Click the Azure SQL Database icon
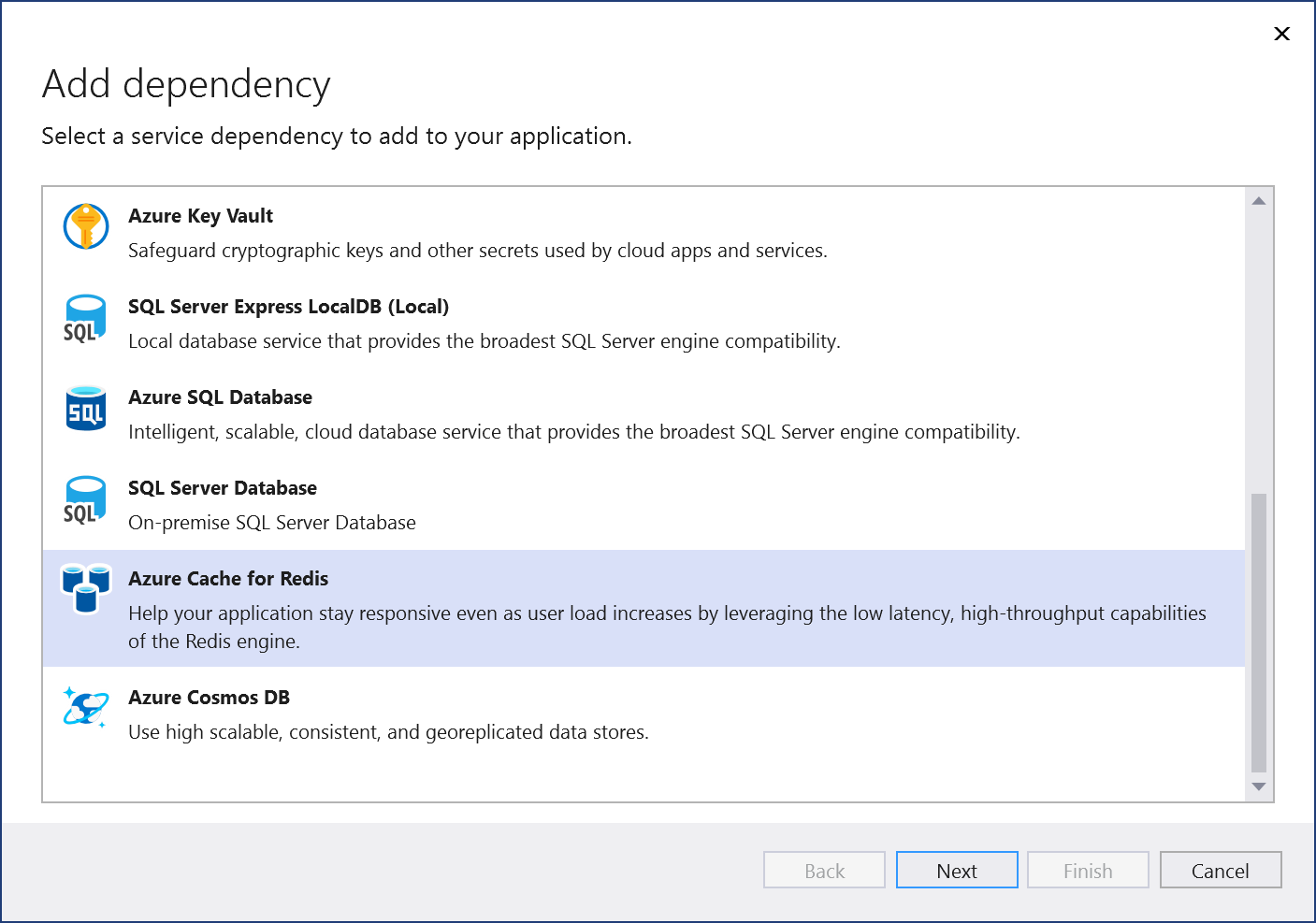1316x923 pixels. (85, 409)
